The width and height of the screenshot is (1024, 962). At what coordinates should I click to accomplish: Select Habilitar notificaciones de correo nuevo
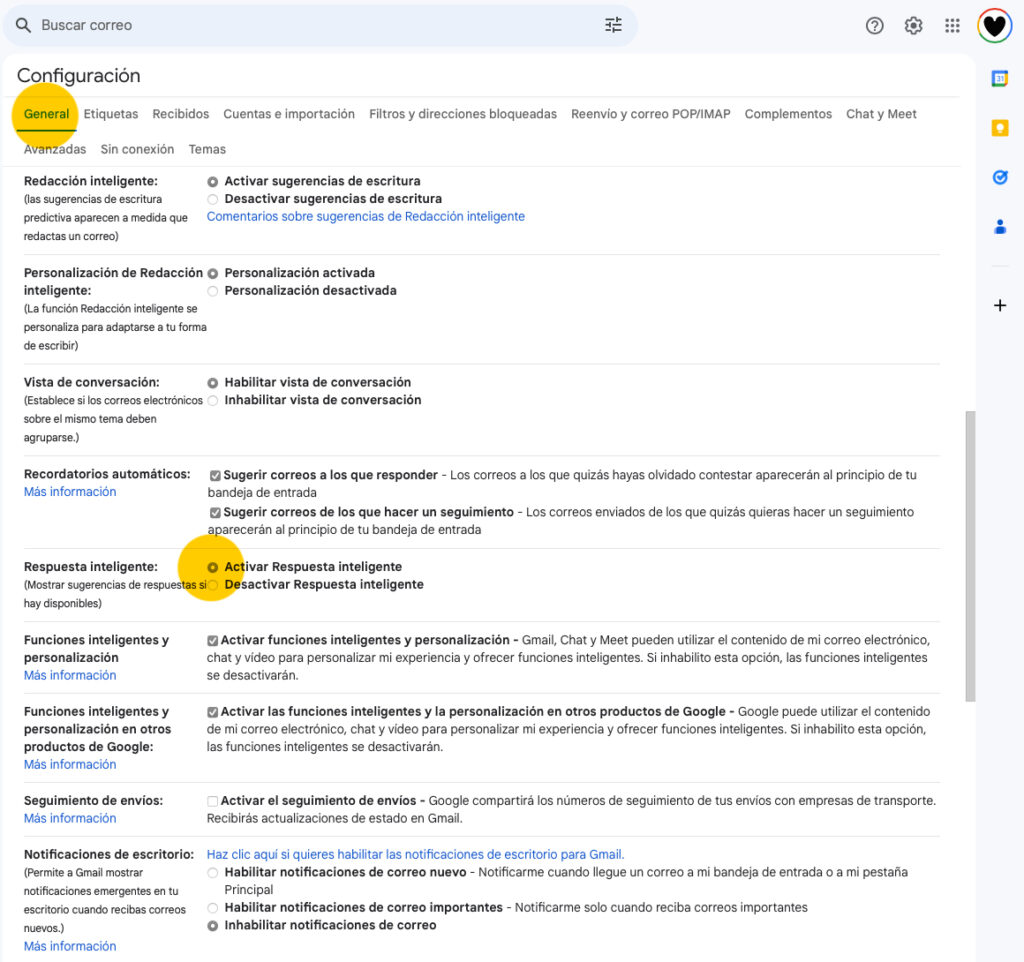tap(212, 873)
